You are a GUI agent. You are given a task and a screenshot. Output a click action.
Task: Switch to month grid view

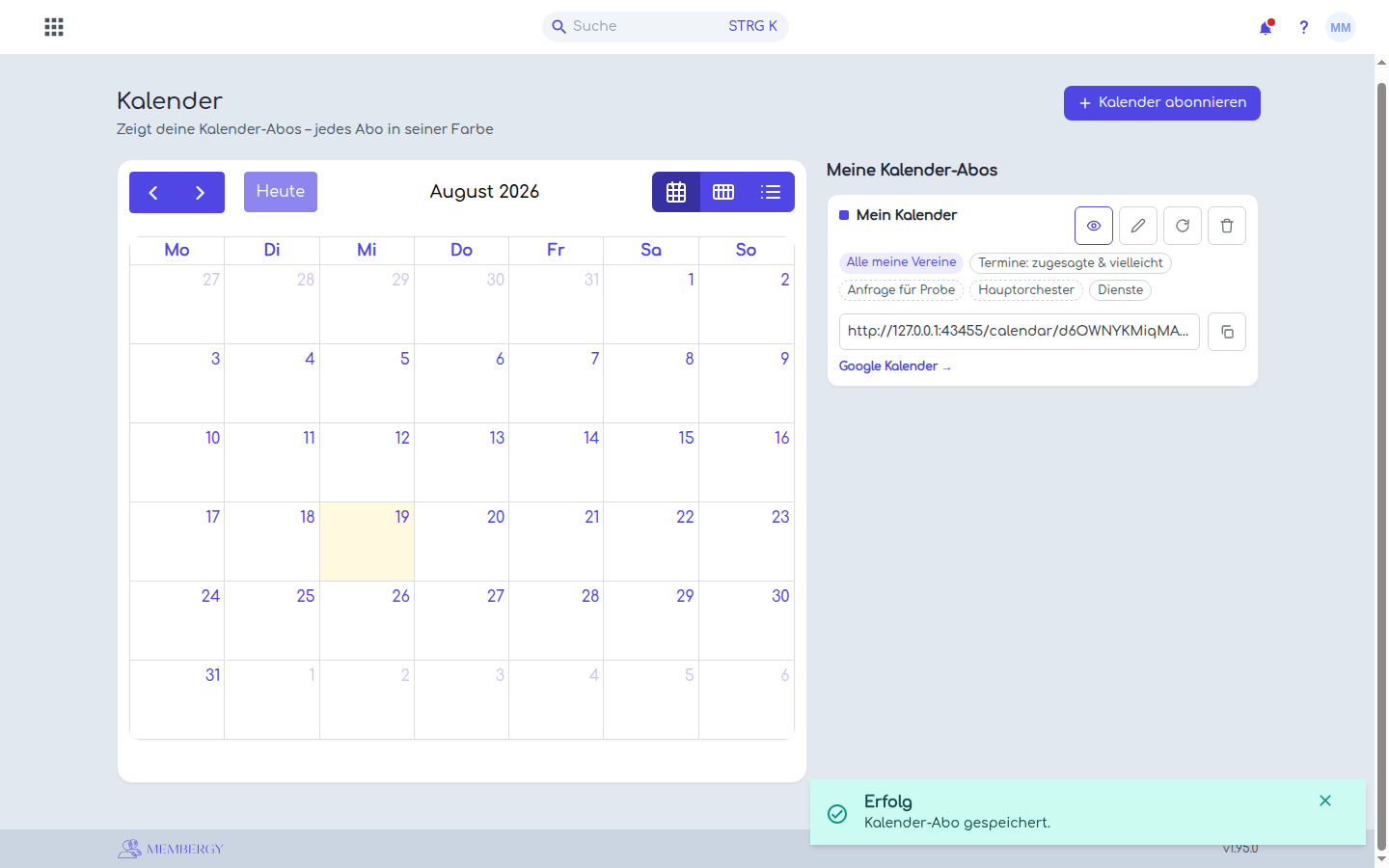tap(676, 192)
